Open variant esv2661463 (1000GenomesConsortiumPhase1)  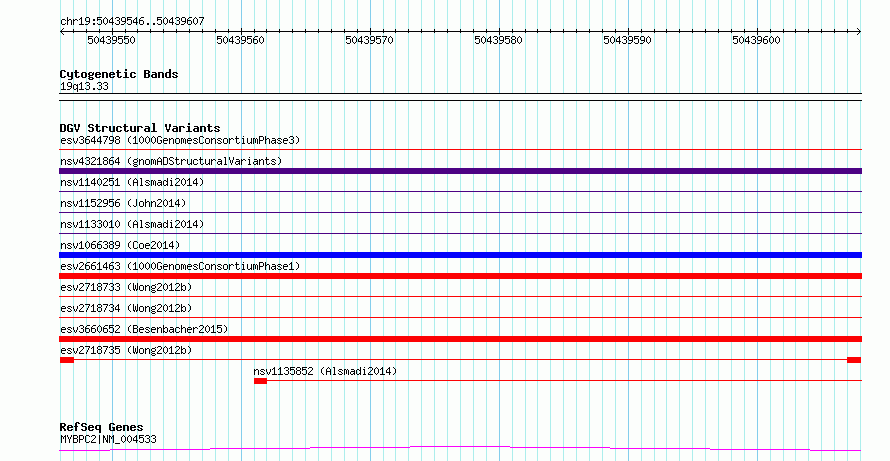[x=180, y=266]
